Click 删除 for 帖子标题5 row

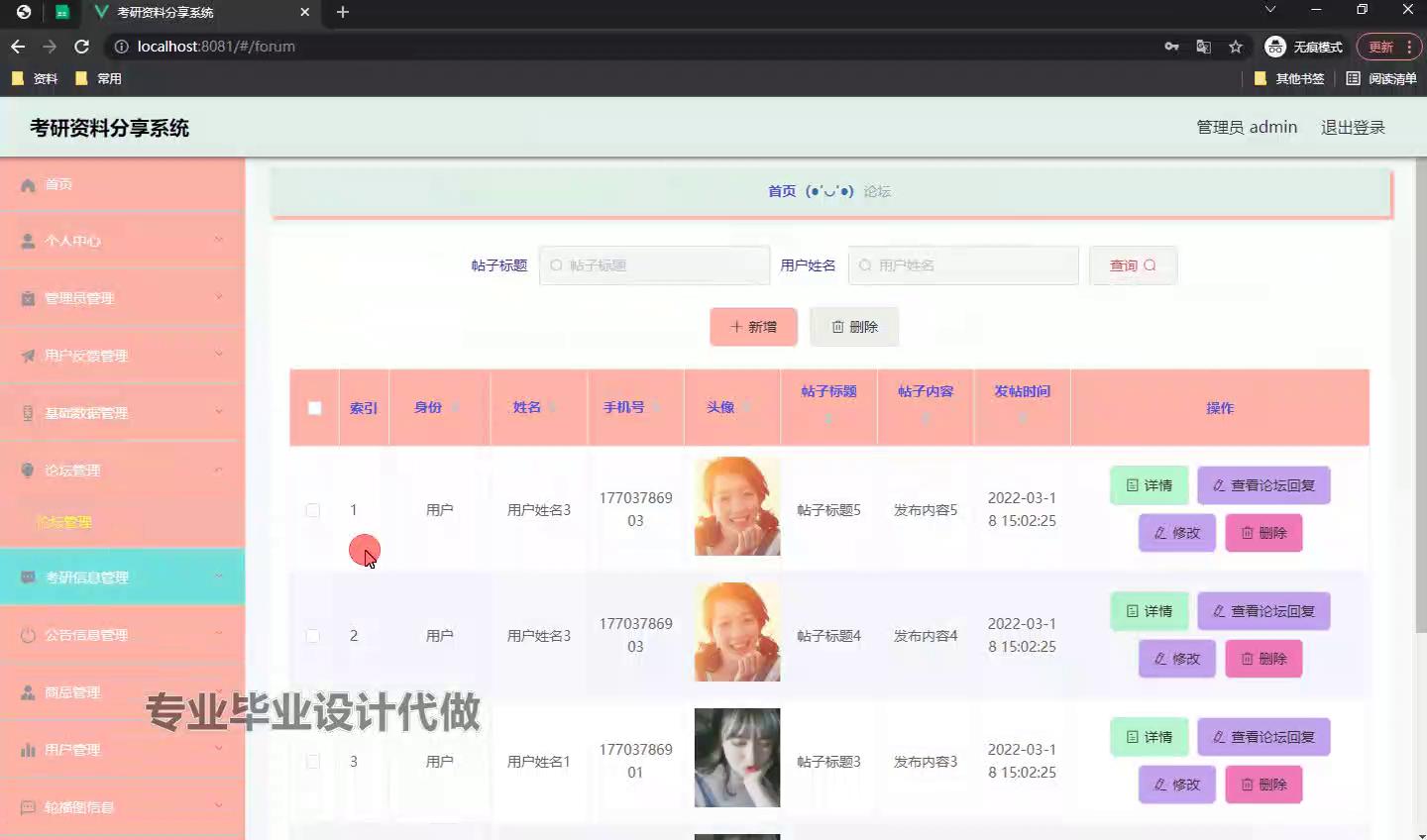[x=1263, y=533]
